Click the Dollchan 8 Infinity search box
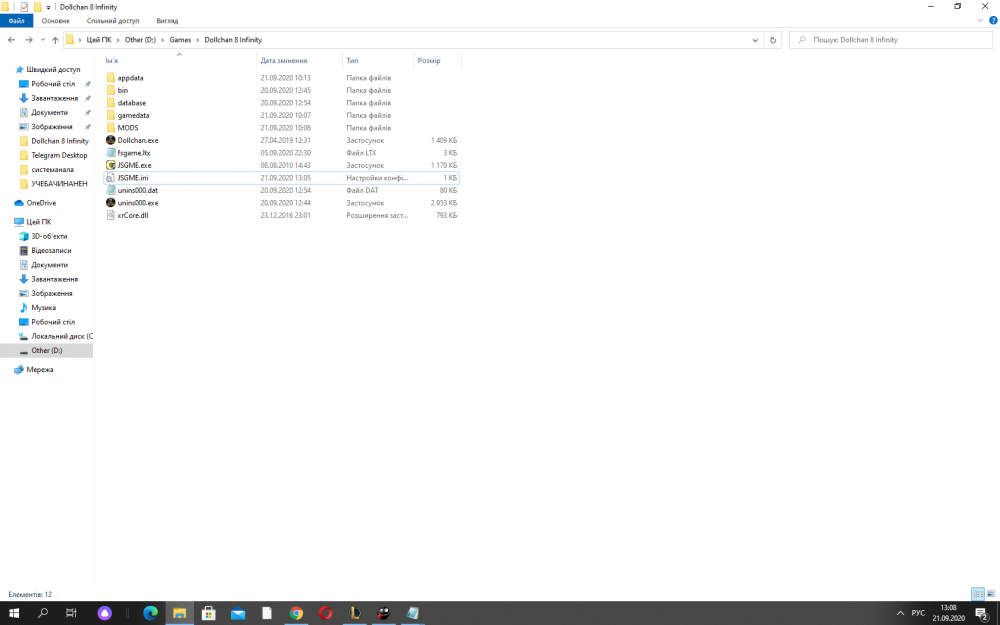 point(890,40)
